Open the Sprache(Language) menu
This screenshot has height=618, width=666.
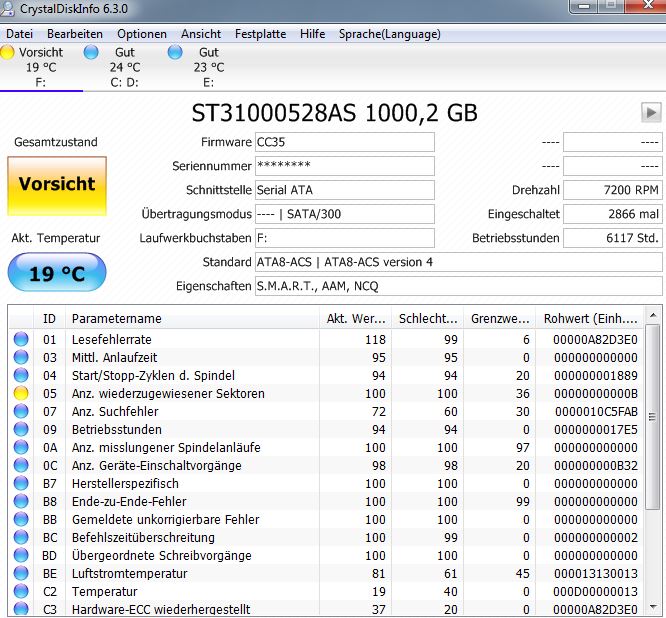pyautogui.click(x=389, y=34)
